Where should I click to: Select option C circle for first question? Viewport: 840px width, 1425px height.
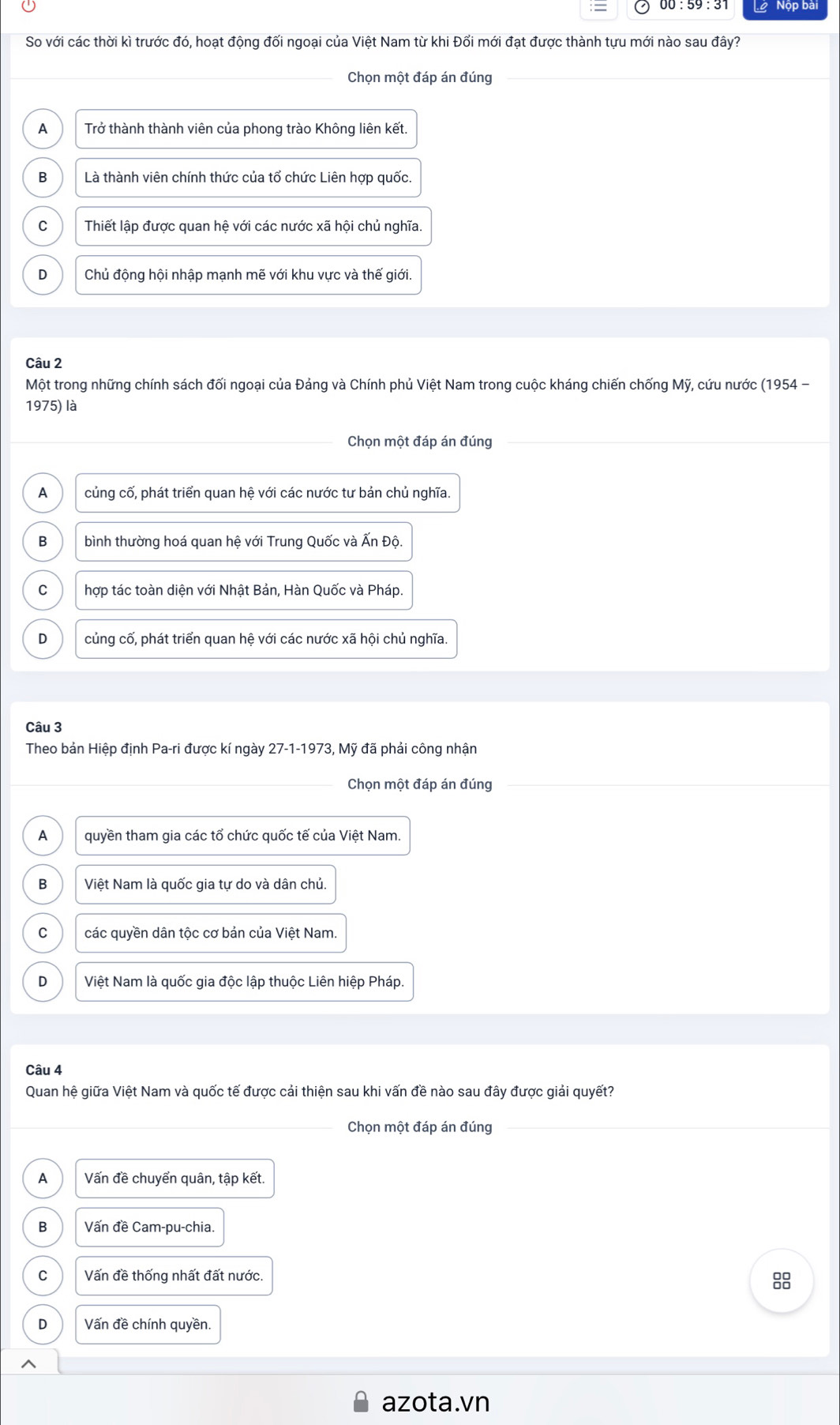(x=43, y=226)
